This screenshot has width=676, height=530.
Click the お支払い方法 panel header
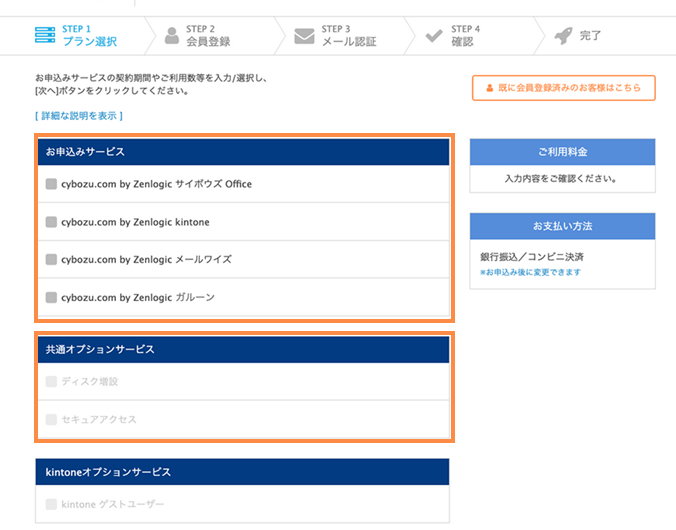[563, 226]
